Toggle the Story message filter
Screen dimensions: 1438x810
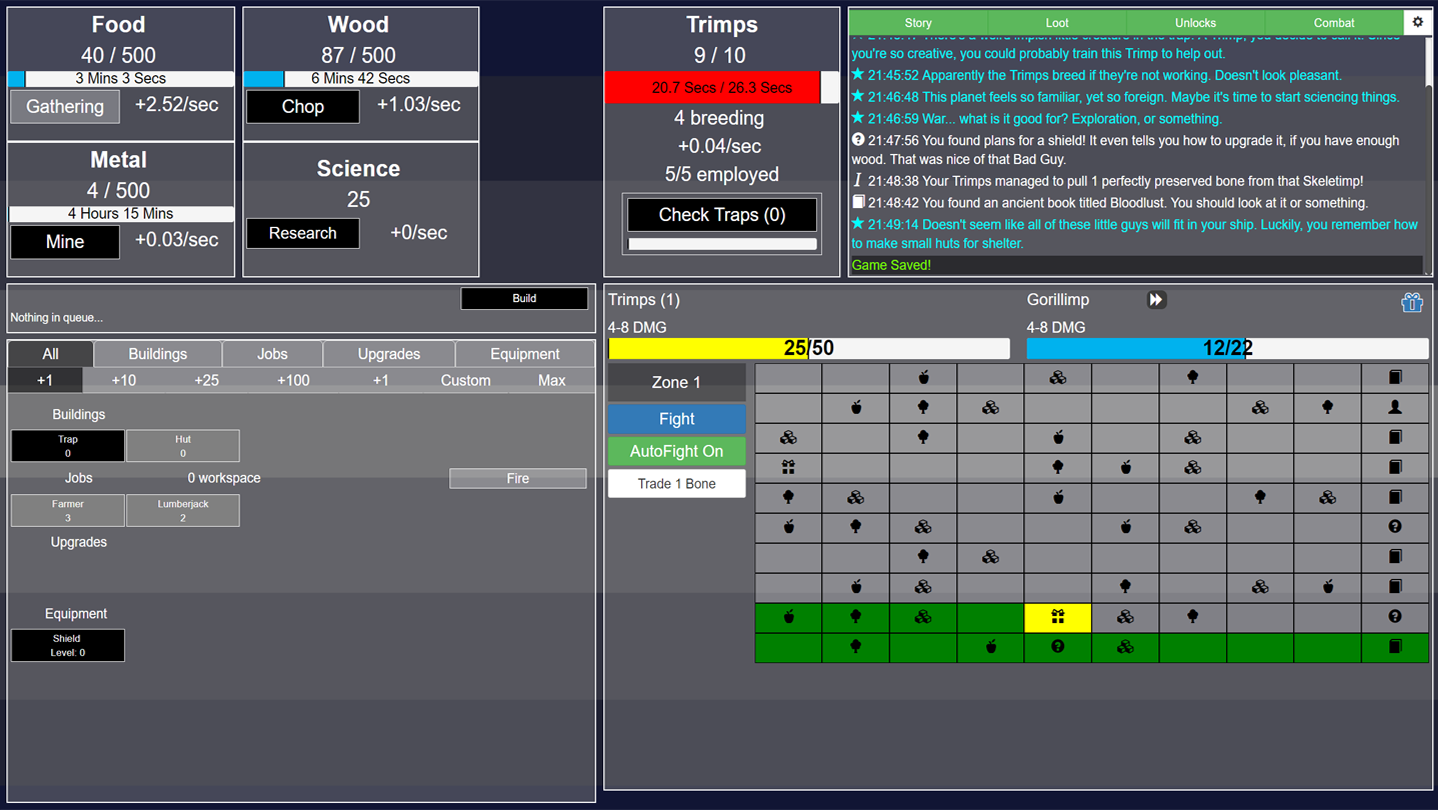[918, 22]
